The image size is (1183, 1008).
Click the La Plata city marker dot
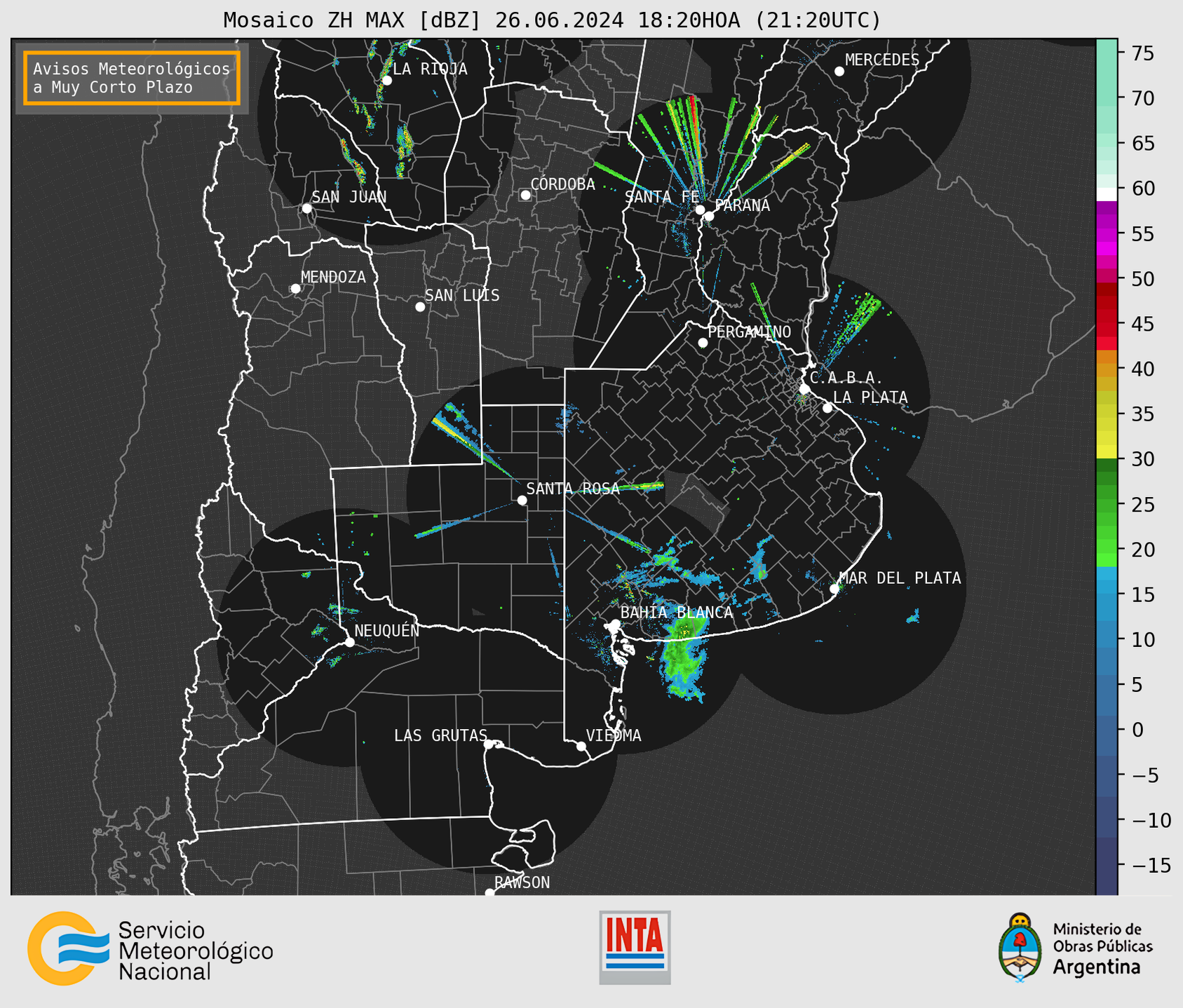coord(827,408)
